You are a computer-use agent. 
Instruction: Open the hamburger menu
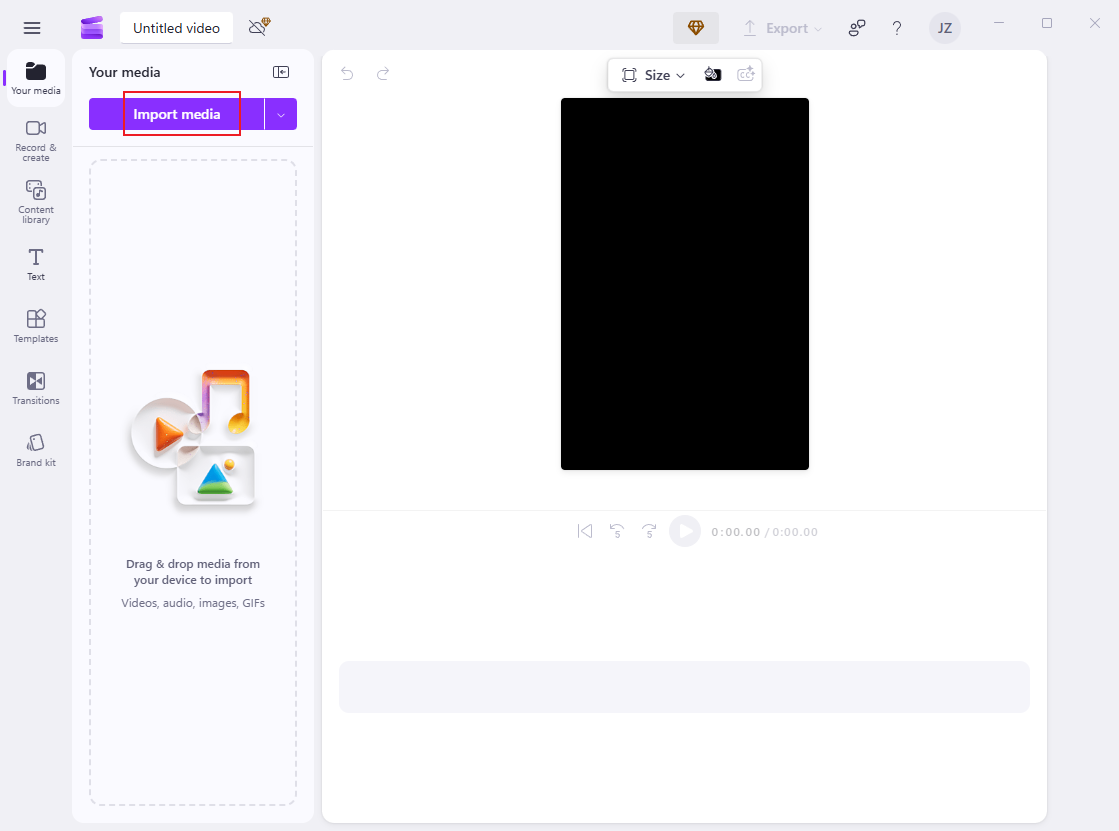tap(31, 27)
